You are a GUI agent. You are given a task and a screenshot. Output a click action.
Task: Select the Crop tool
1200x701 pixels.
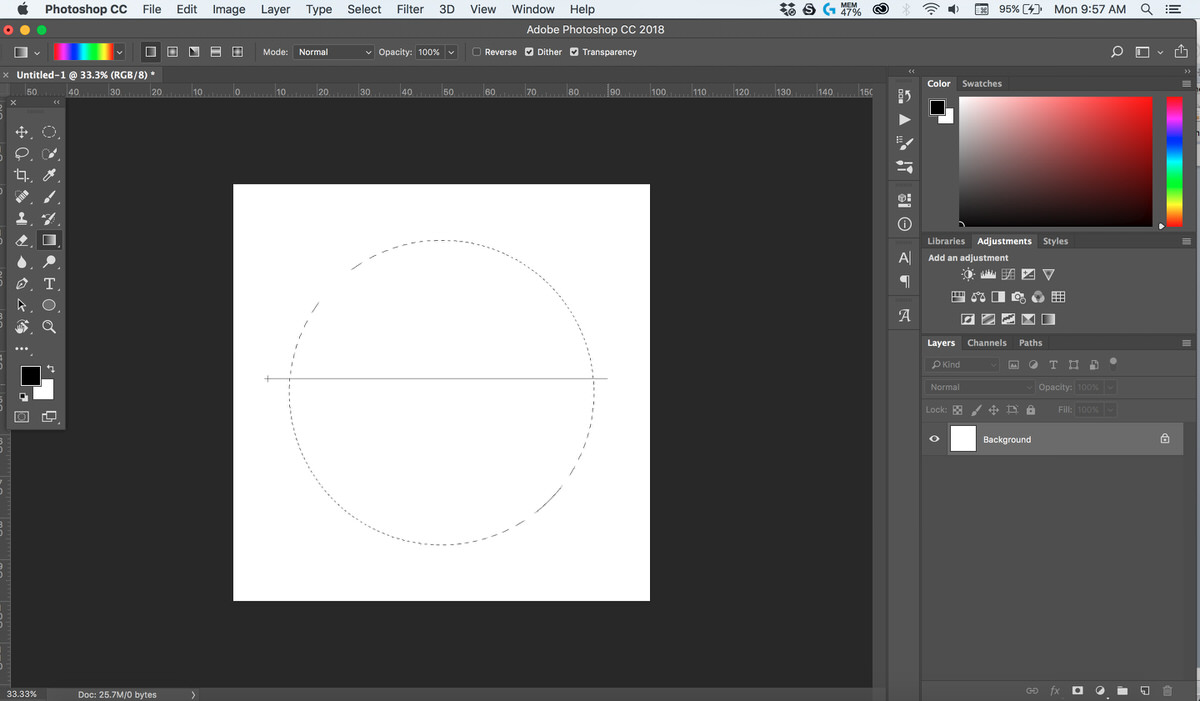click(x=22, y=175)
